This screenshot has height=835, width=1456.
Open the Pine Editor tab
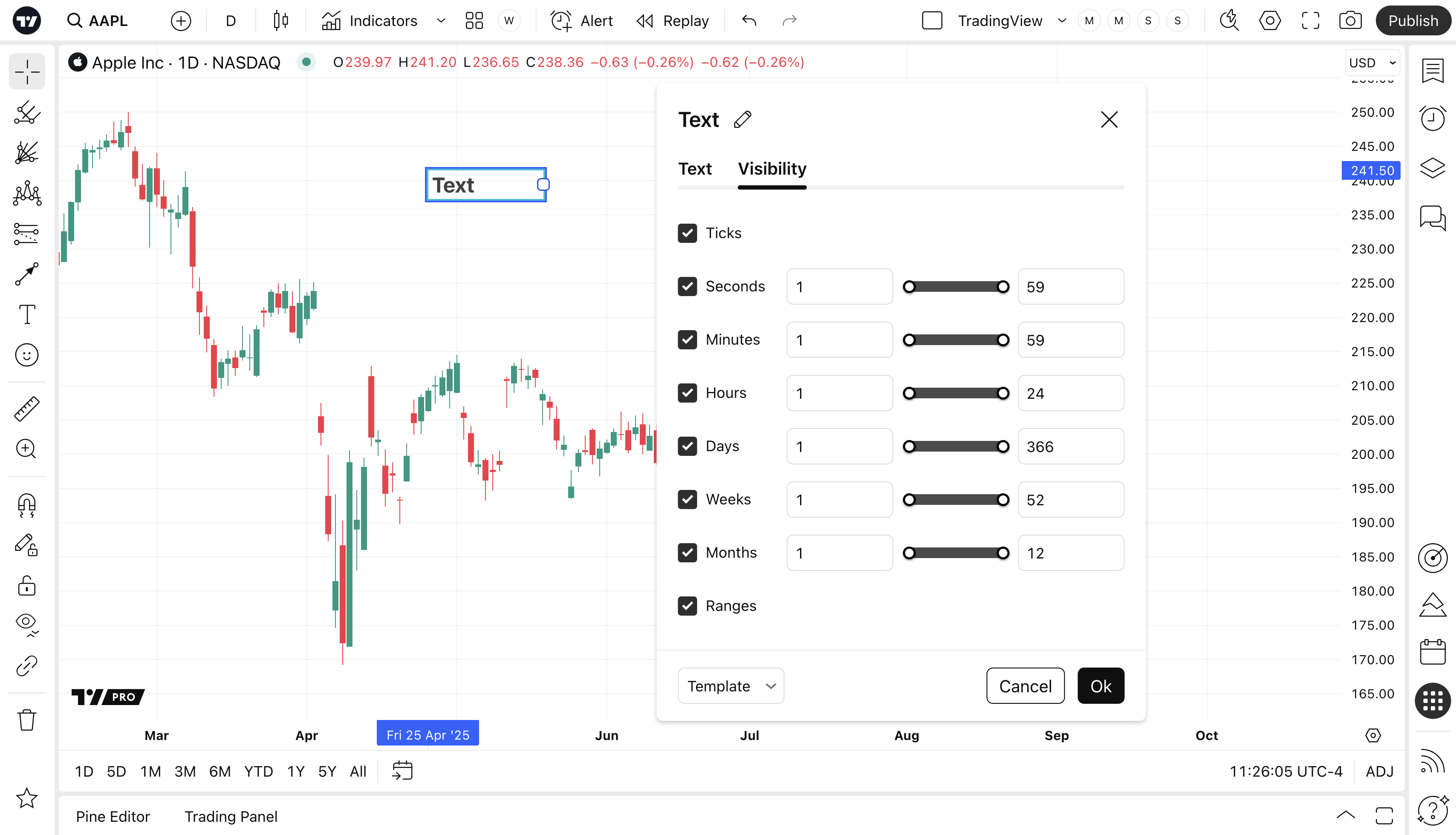(x=113, y=816)
